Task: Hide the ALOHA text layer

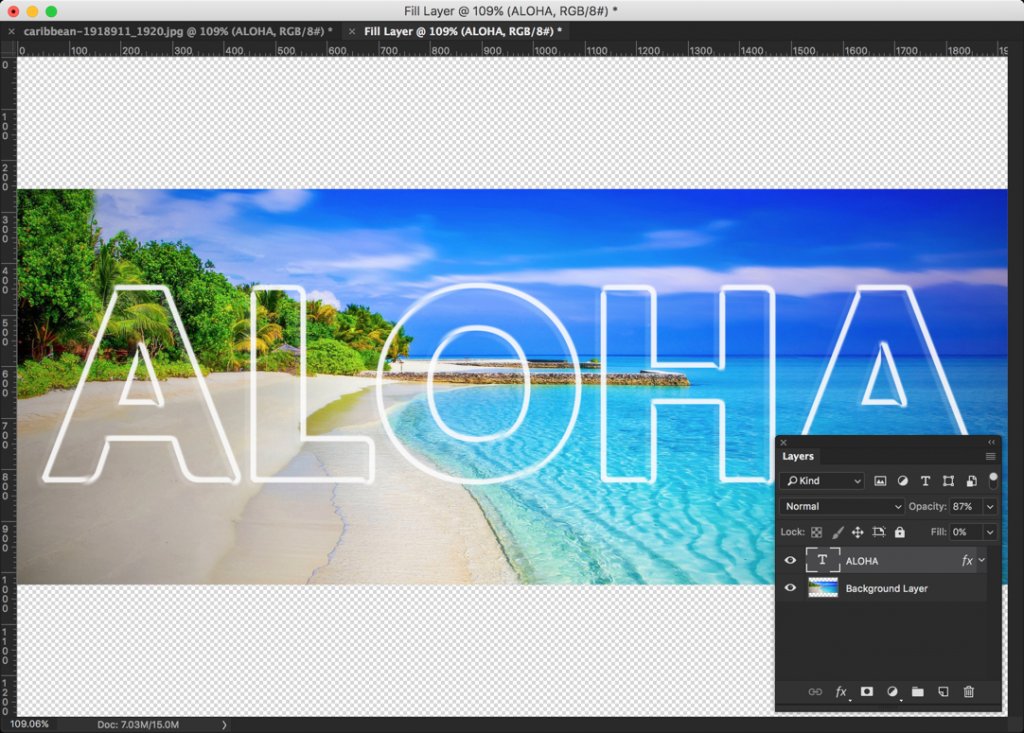Action: (791, 560)
